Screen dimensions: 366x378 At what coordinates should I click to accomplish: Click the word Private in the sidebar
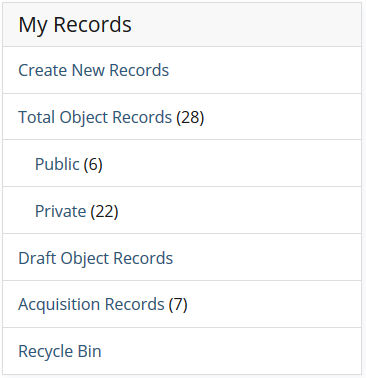(x=60, y=211)
